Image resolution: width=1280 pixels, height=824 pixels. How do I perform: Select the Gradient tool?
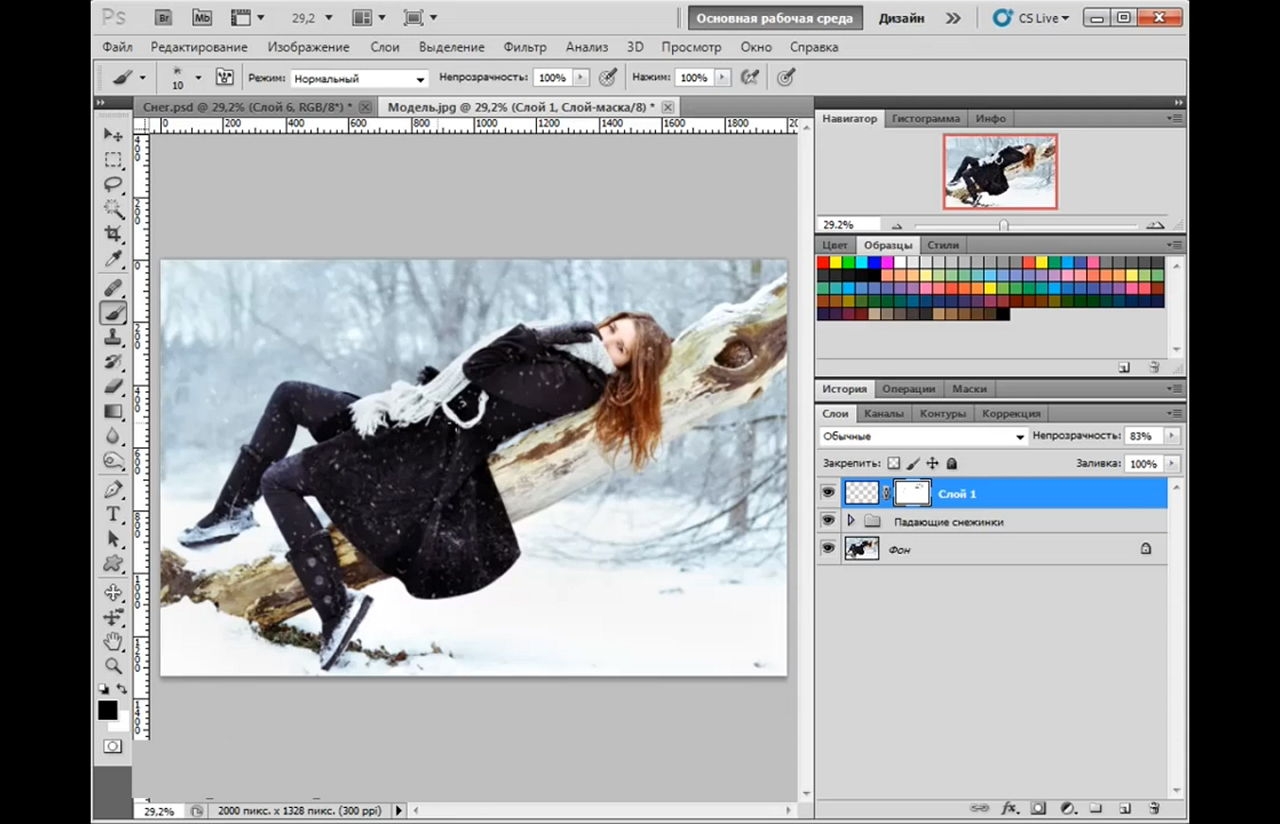click(113, 412)
